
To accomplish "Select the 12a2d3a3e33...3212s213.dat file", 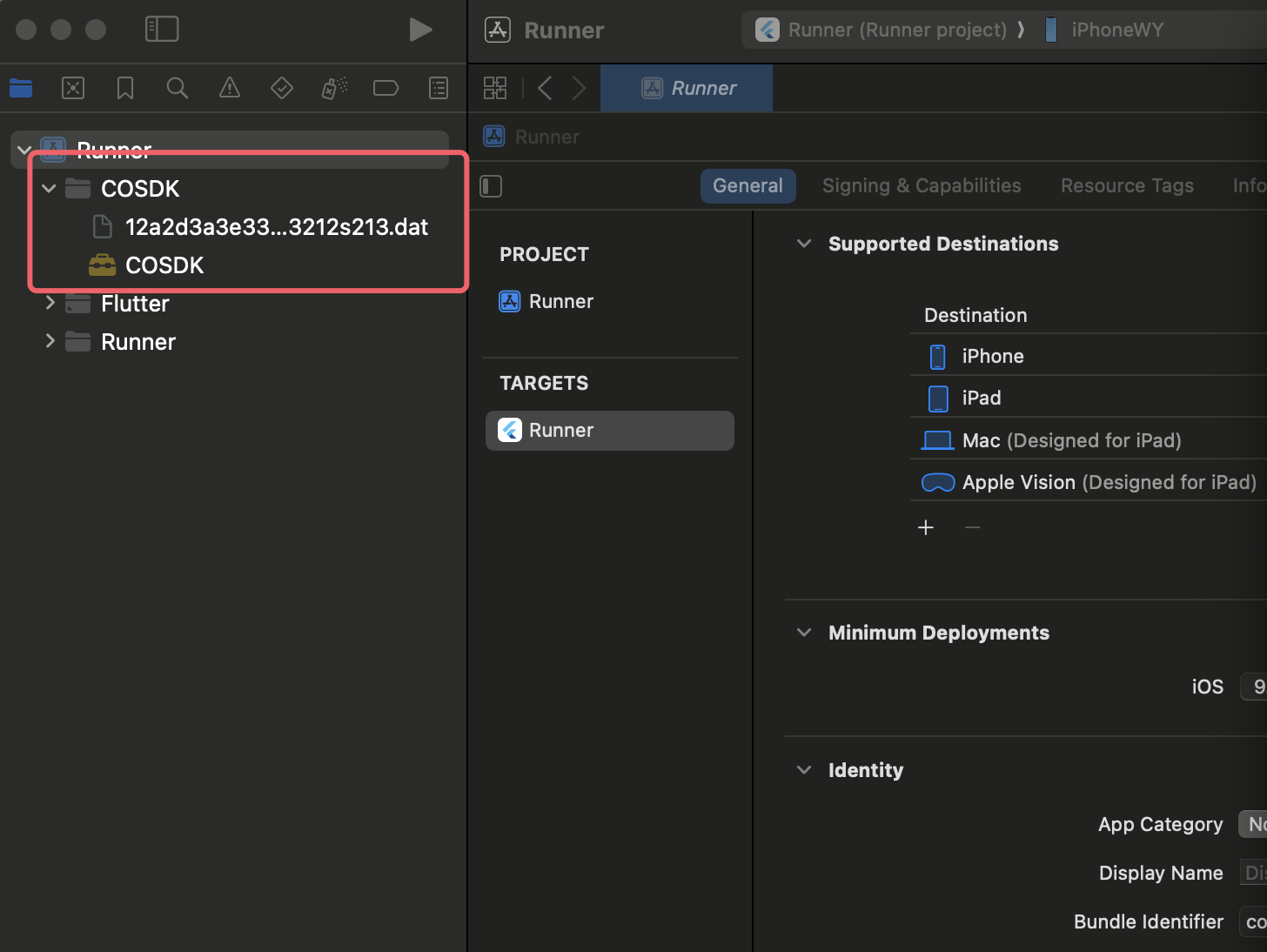I will (230, 227).
